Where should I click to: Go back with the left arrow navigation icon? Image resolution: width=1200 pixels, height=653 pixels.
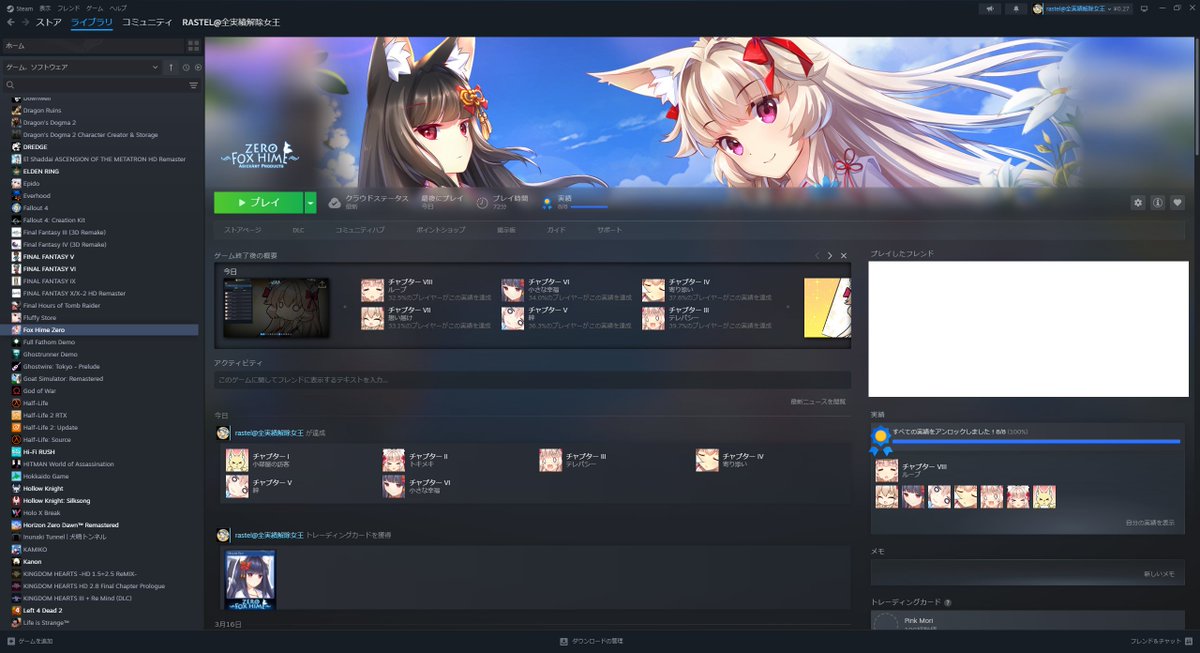(x=11, y=22)
